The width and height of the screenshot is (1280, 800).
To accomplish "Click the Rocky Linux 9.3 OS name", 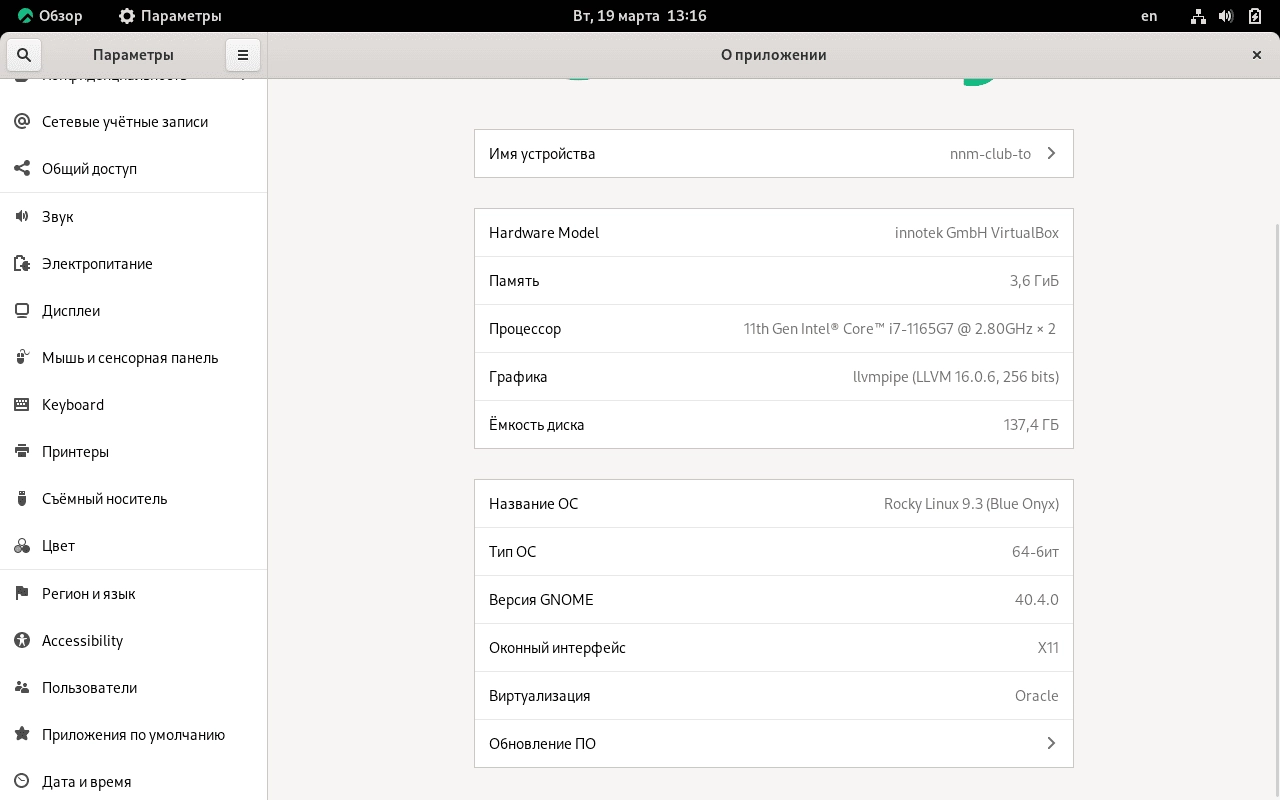I will [971, 504].
